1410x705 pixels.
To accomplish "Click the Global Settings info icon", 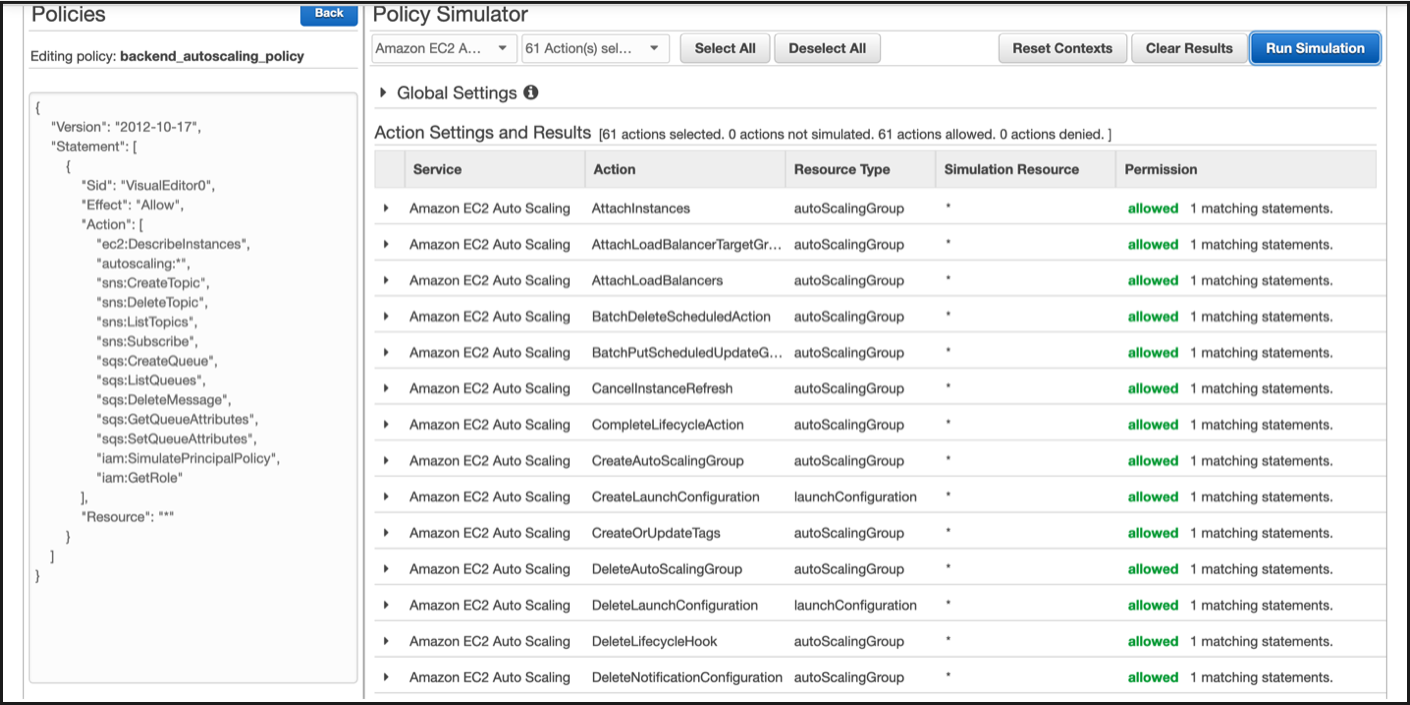I will [531, 93].
